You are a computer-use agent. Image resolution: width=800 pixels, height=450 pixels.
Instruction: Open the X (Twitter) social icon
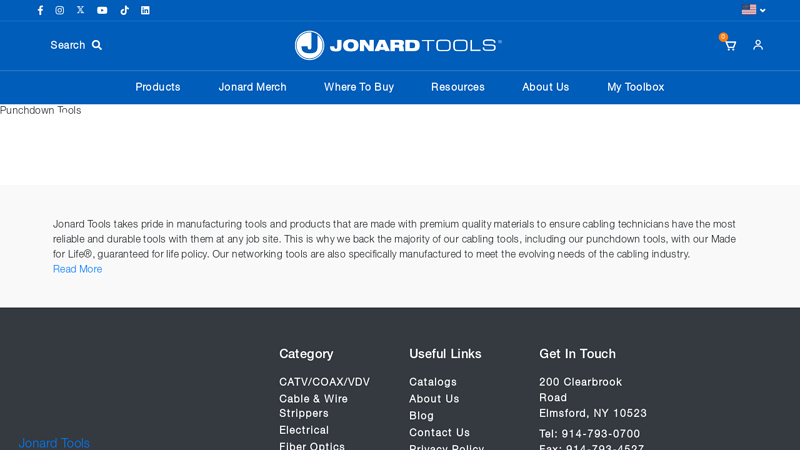[81, 10]
